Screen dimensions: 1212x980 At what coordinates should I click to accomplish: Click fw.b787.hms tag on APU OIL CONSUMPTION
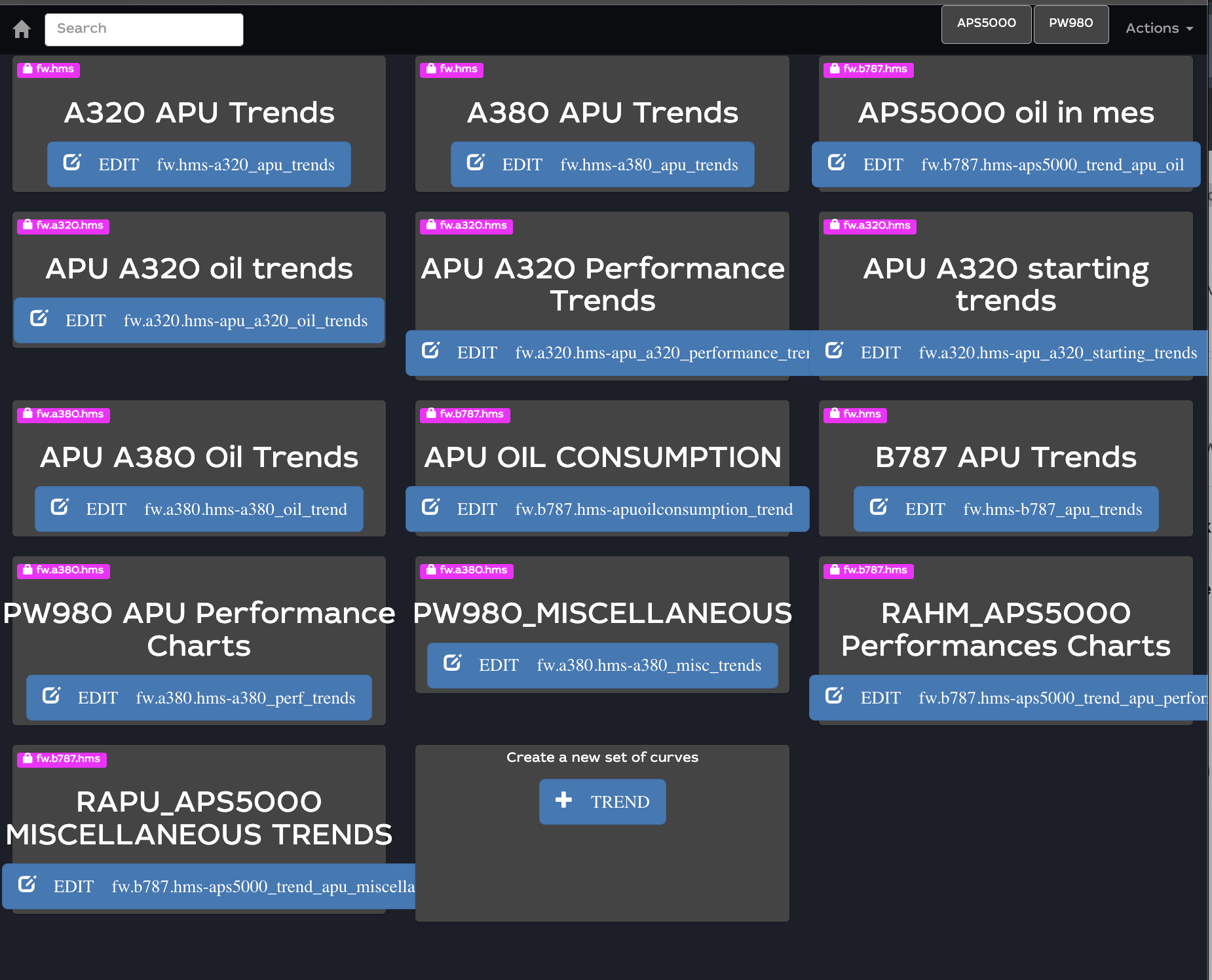coord(465,415)
